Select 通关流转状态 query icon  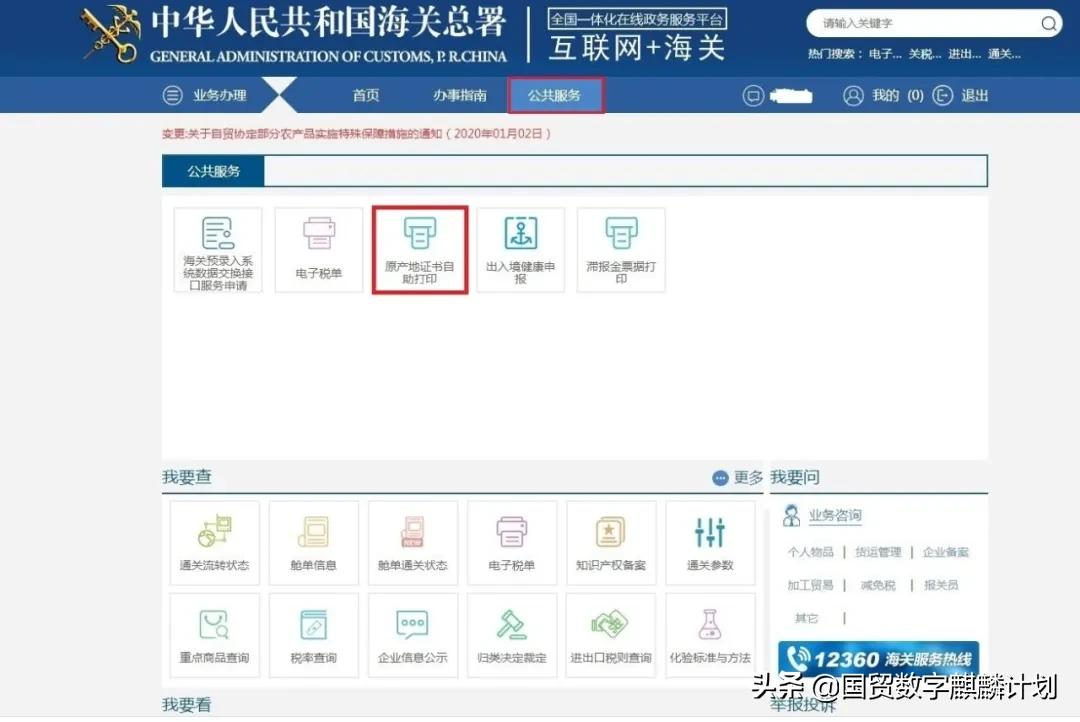coord(214,541)
